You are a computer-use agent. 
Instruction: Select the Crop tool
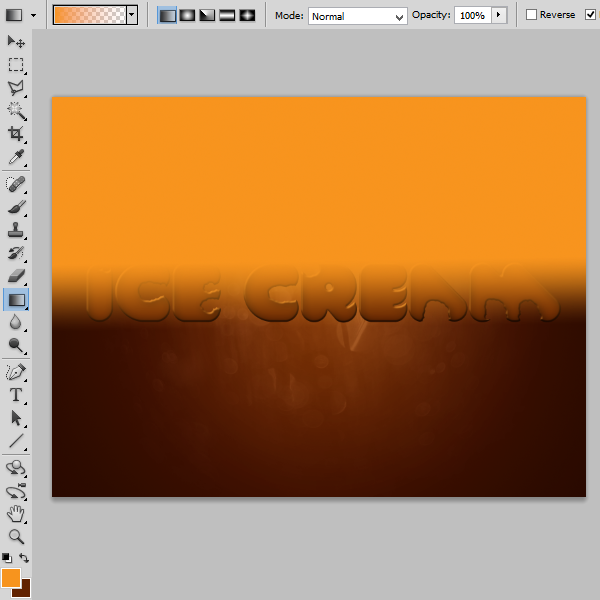coord(16,134)
